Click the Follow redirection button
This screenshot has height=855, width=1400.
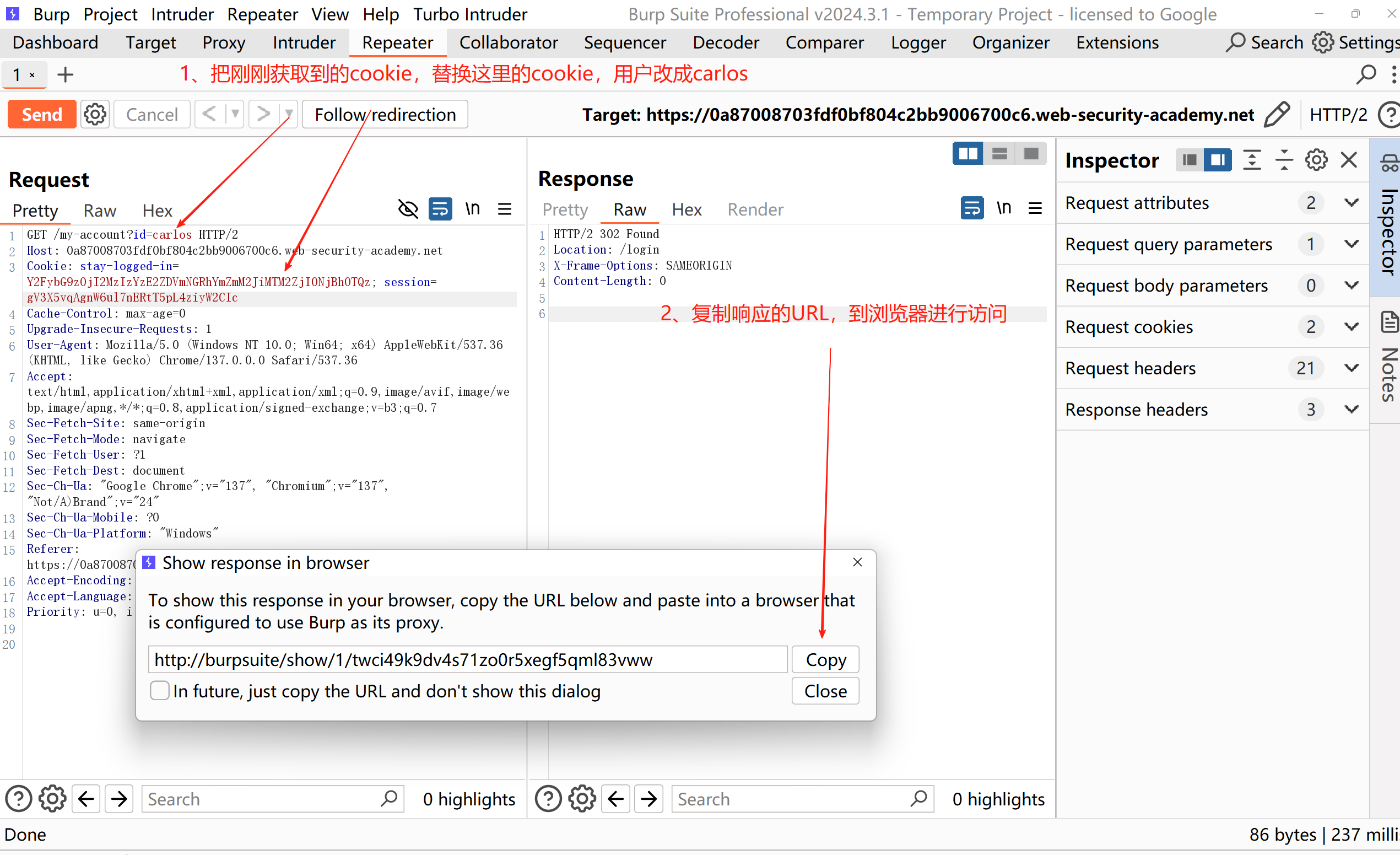coord(385,114)
